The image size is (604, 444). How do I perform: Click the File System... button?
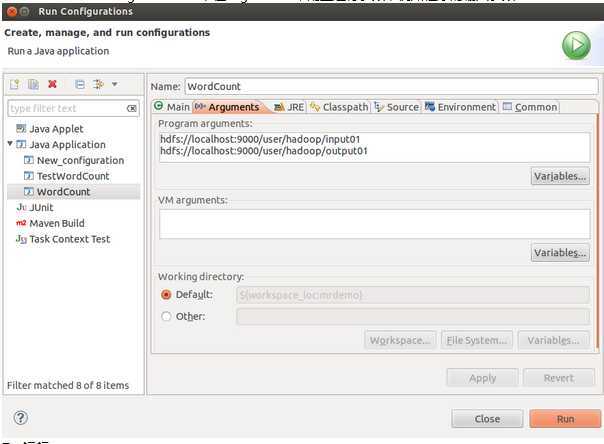(476, 340)
